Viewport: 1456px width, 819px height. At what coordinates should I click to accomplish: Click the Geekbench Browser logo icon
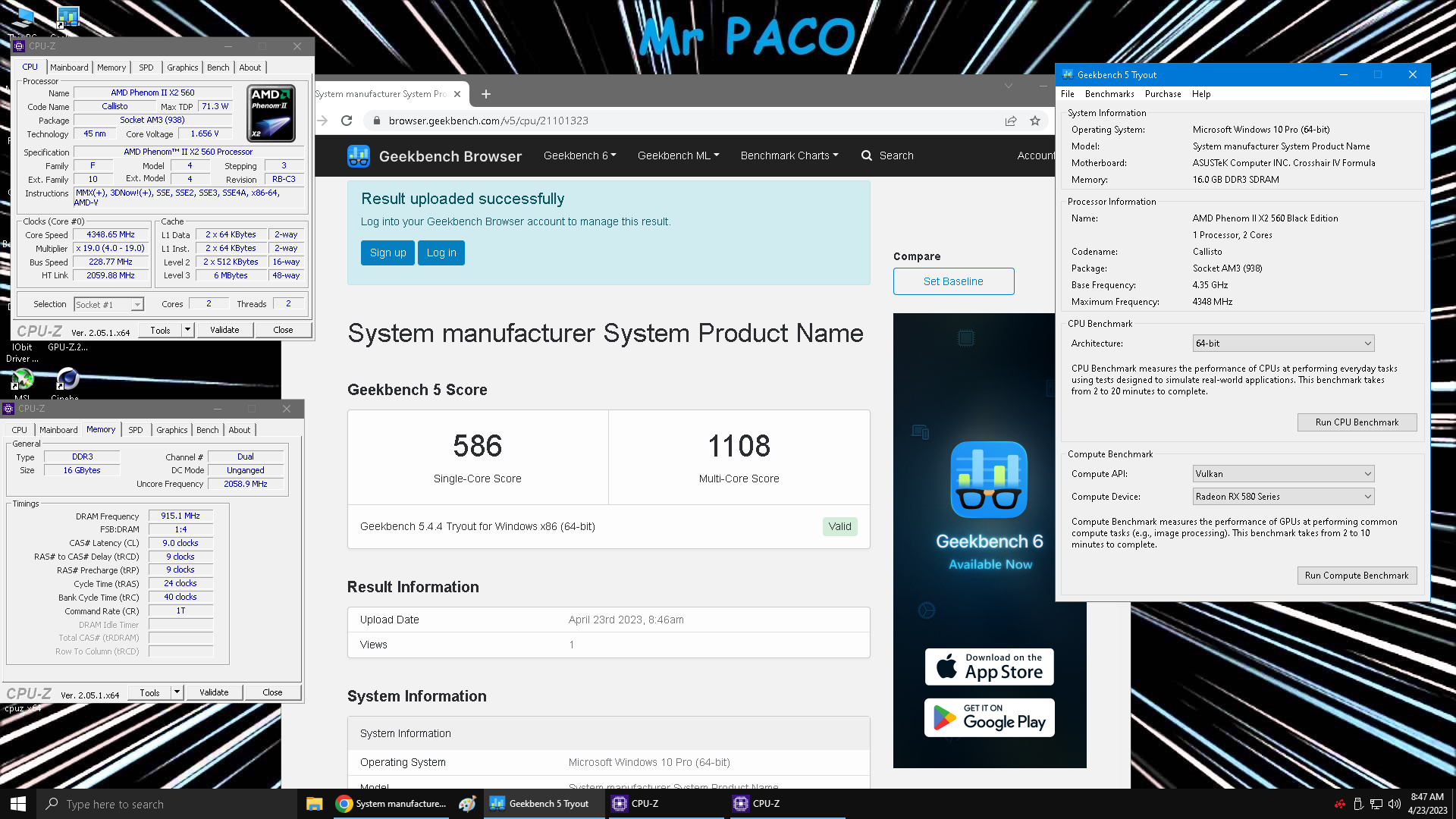point(359,156)
